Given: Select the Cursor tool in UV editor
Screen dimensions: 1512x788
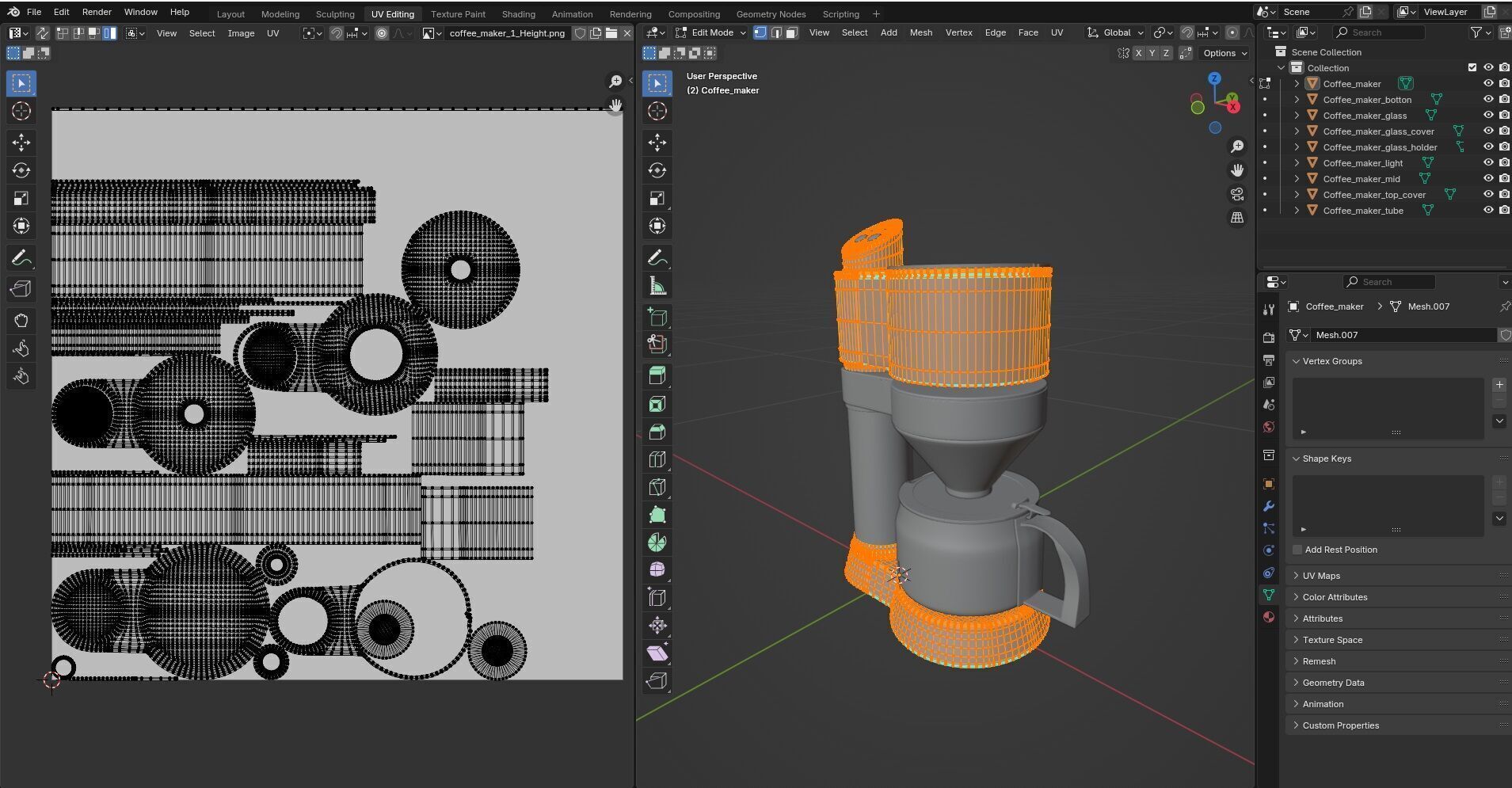Looking at the screenshot, I should (21, 111).
